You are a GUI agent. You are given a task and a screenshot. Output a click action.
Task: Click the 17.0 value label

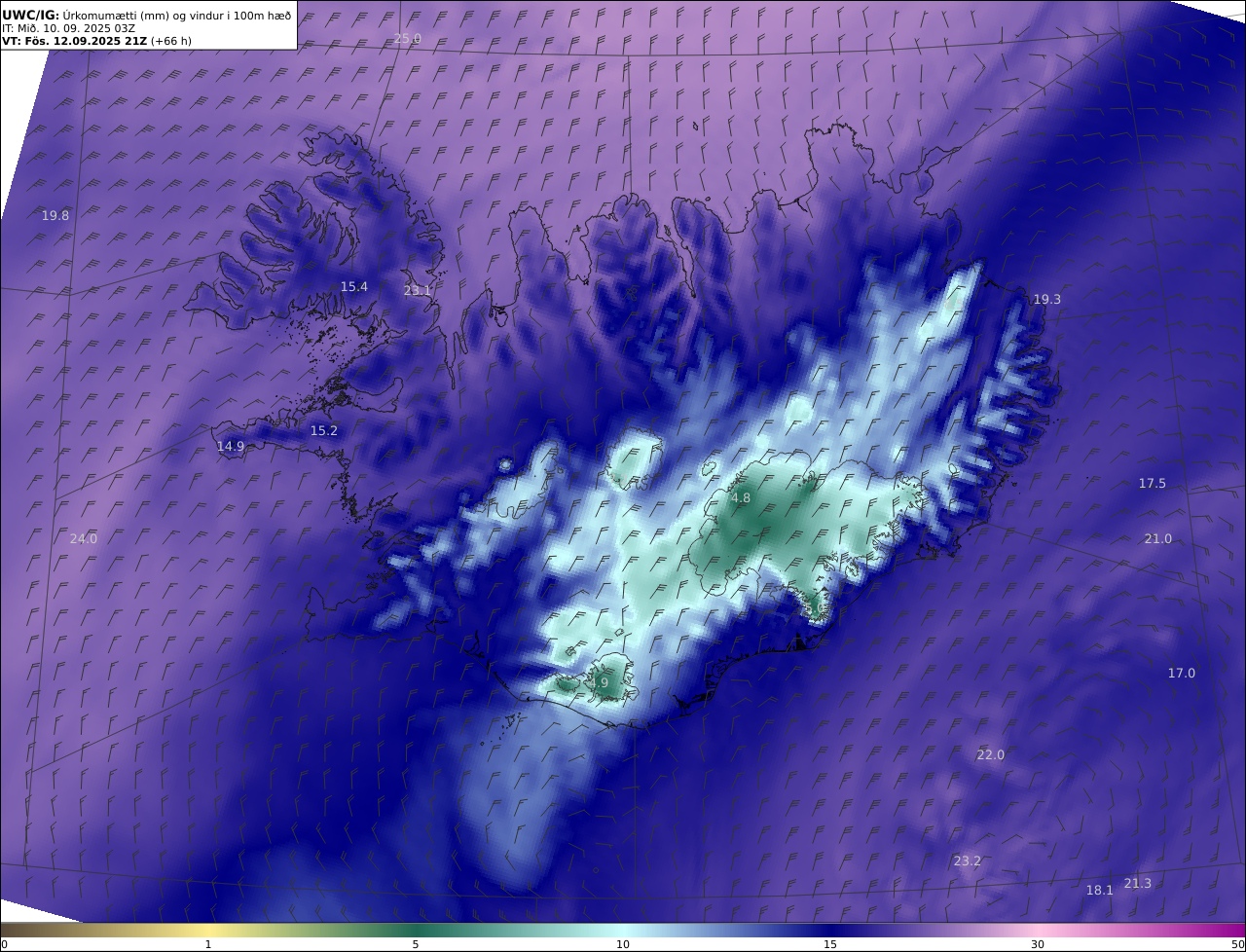(x=1182, y=673)
